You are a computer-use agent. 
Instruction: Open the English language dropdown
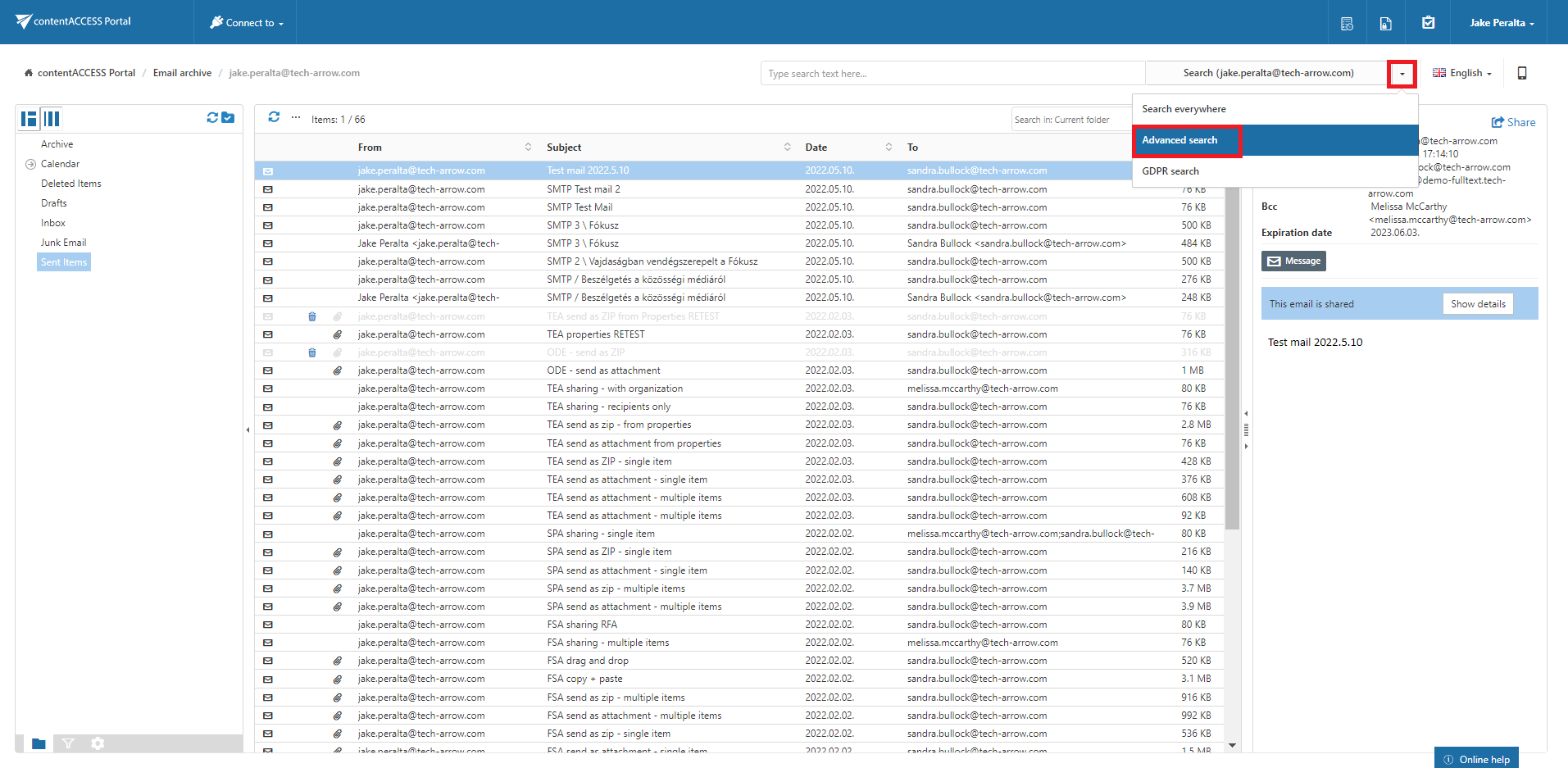click(x=1461, y=73)
